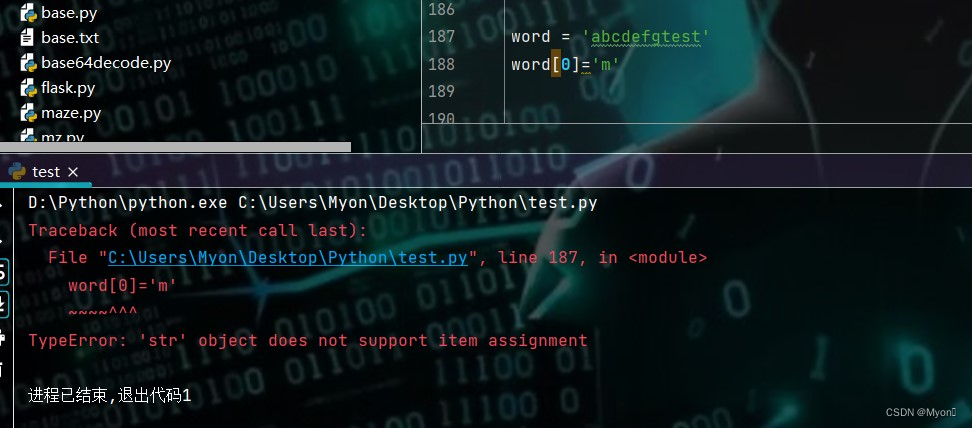Switch to the test run tab
The height and width of the screenshot is (428, 972).
click(x=46, y=172)
